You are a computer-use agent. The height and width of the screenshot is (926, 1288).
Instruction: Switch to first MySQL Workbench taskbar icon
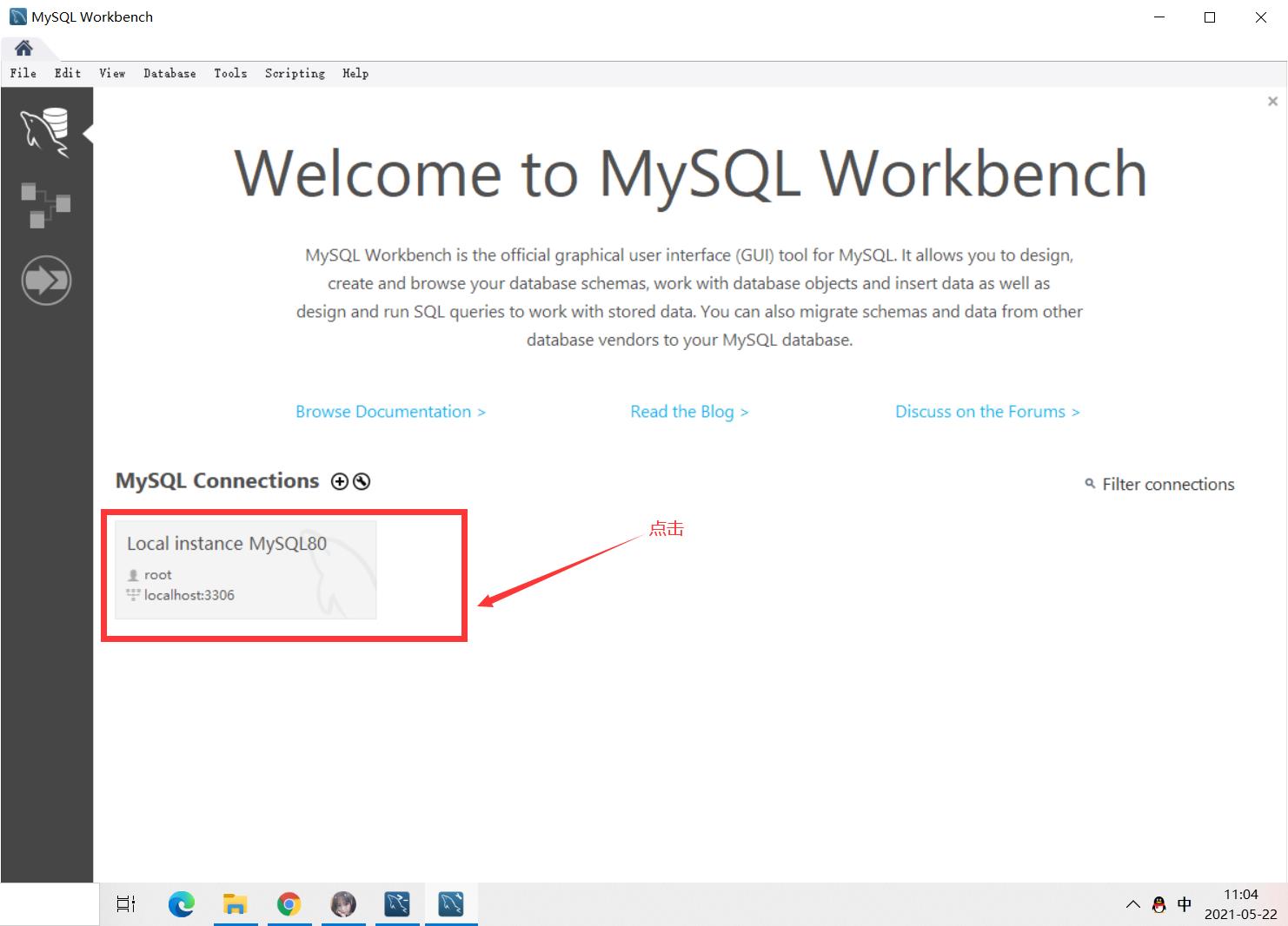397,904
